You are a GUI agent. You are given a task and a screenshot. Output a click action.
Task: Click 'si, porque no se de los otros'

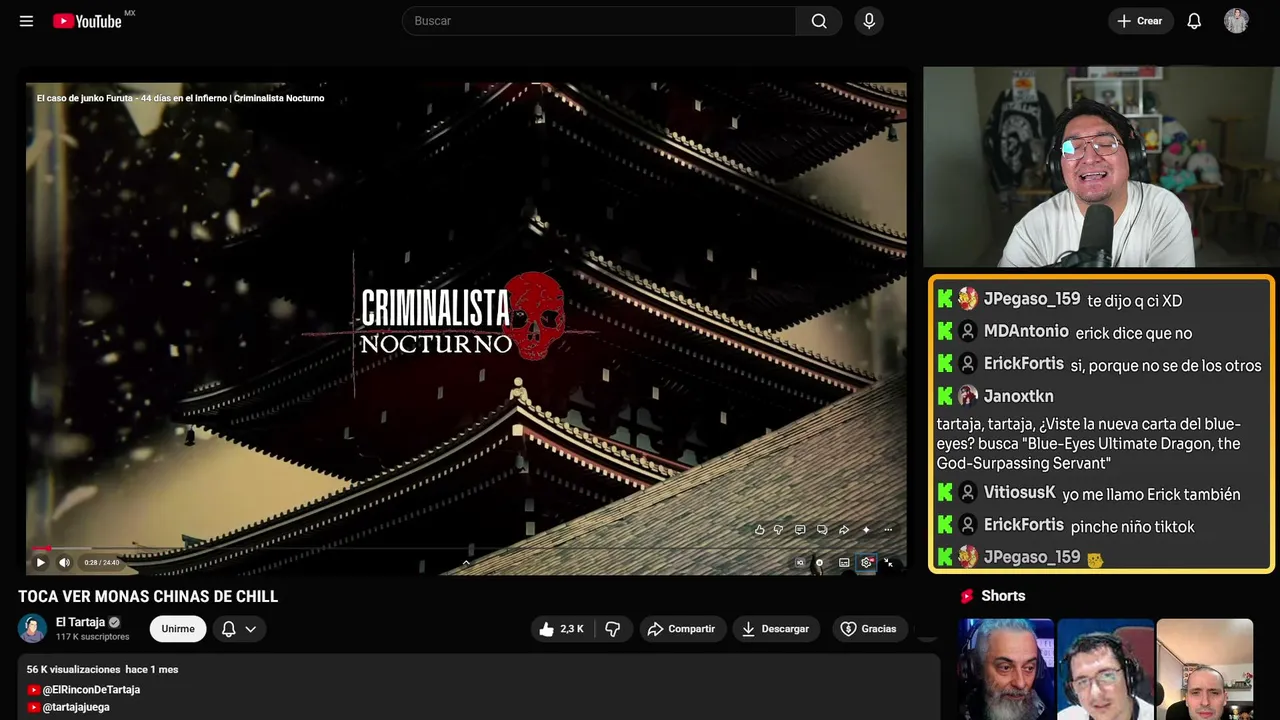[x=1166, y=365]
